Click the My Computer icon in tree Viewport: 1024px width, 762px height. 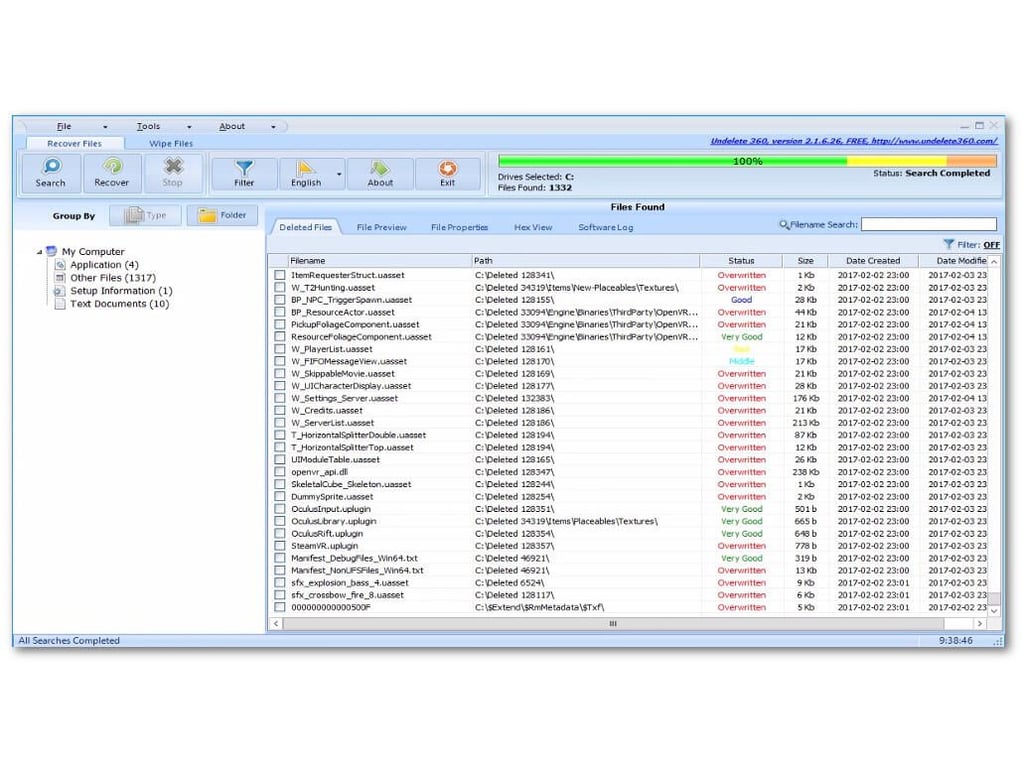[x=52, y=251]
